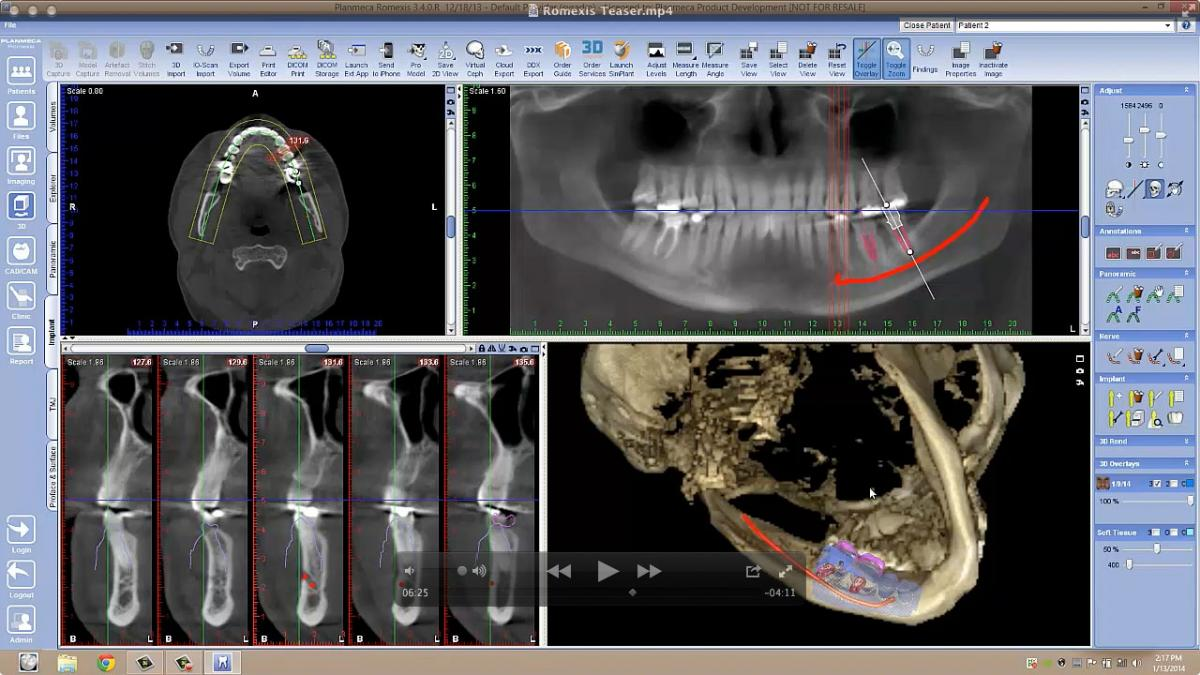Switch to the Volumes side tab

point(54,115)
